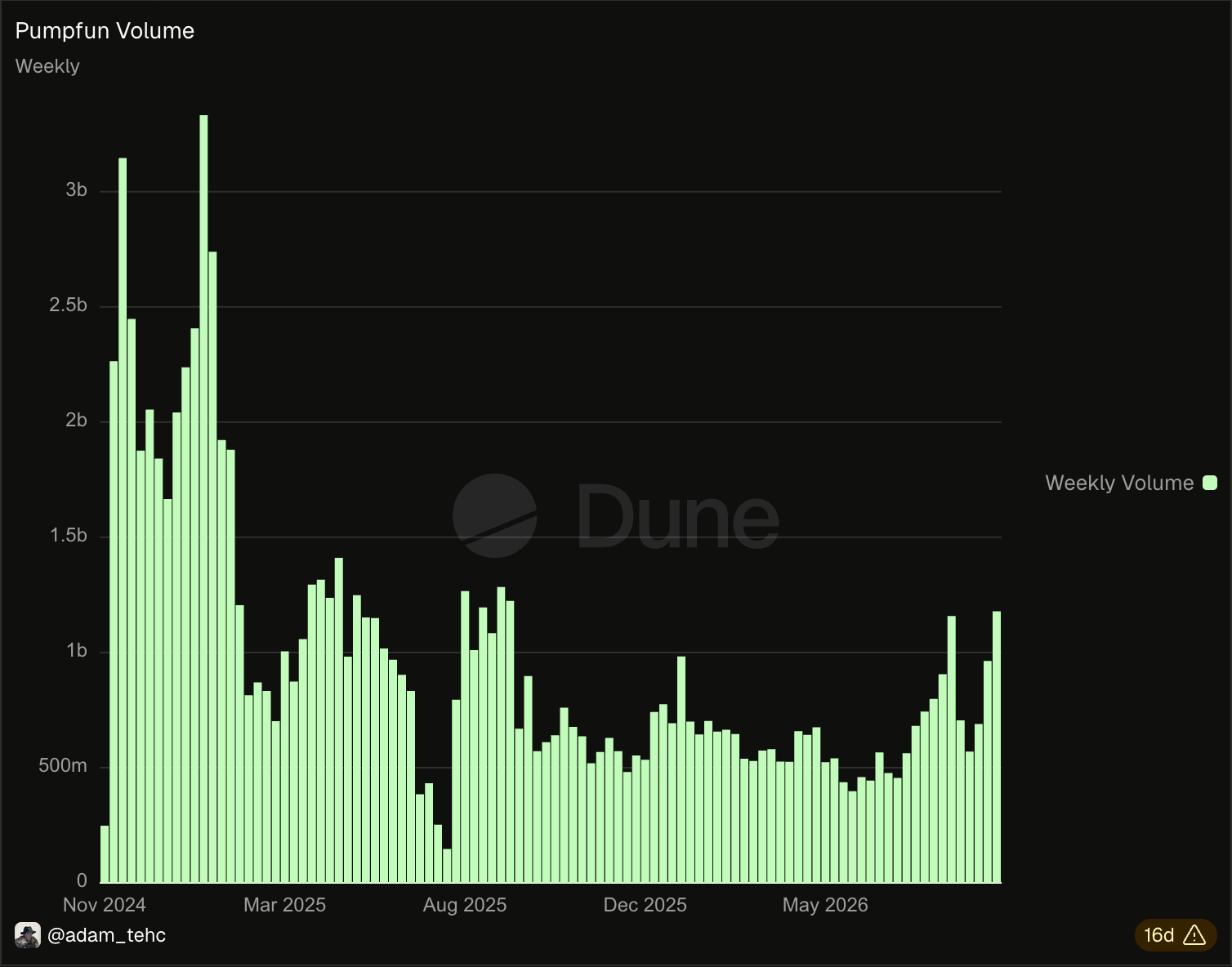The image size is (1232, 967).
Task: Open the @adam_tehc author profile link
Action: [x=106, y=935]
